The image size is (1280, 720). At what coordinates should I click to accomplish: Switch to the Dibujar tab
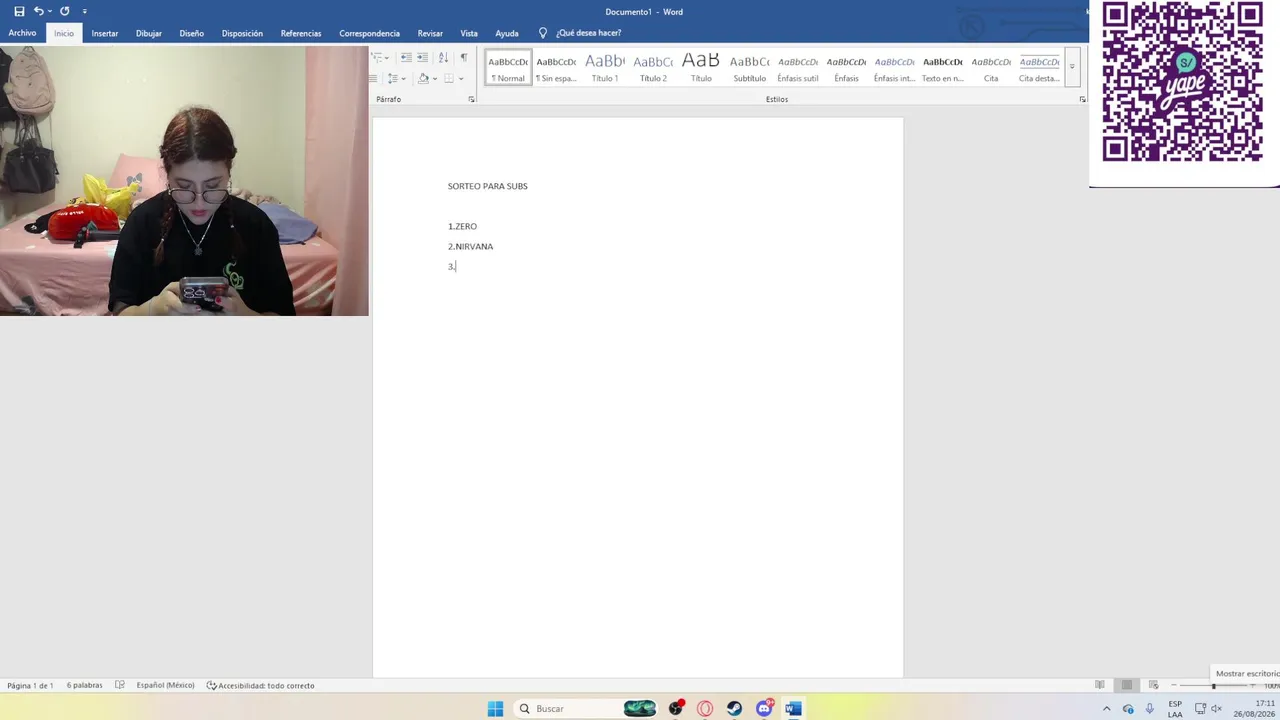pyautogui.click(x=149, y=33)
